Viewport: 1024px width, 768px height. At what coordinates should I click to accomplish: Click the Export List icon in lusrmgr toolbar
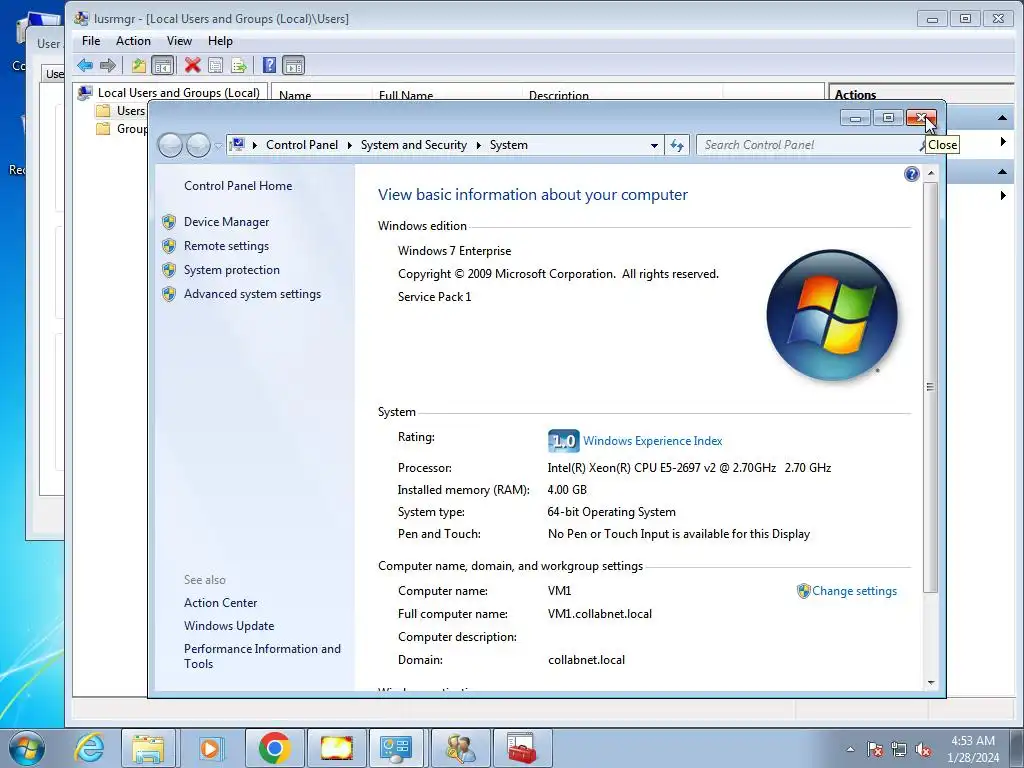238,65
